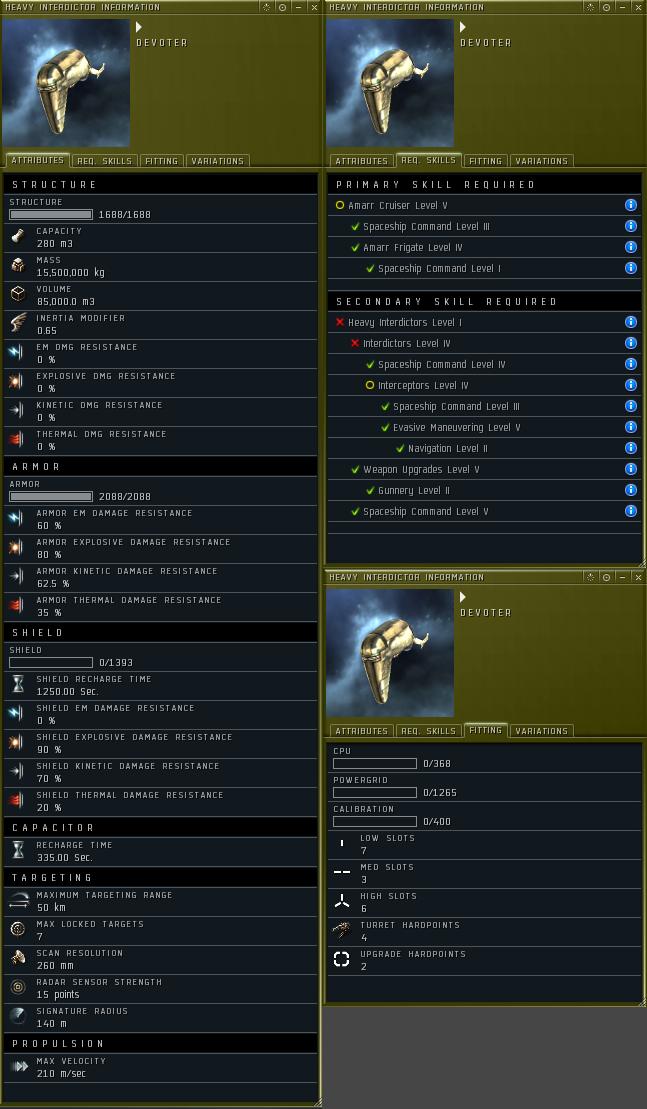The height and width of the screenshot is (1109, 647).
Task: Open Attributes tab in the fitting window
Action: [361, 731]
